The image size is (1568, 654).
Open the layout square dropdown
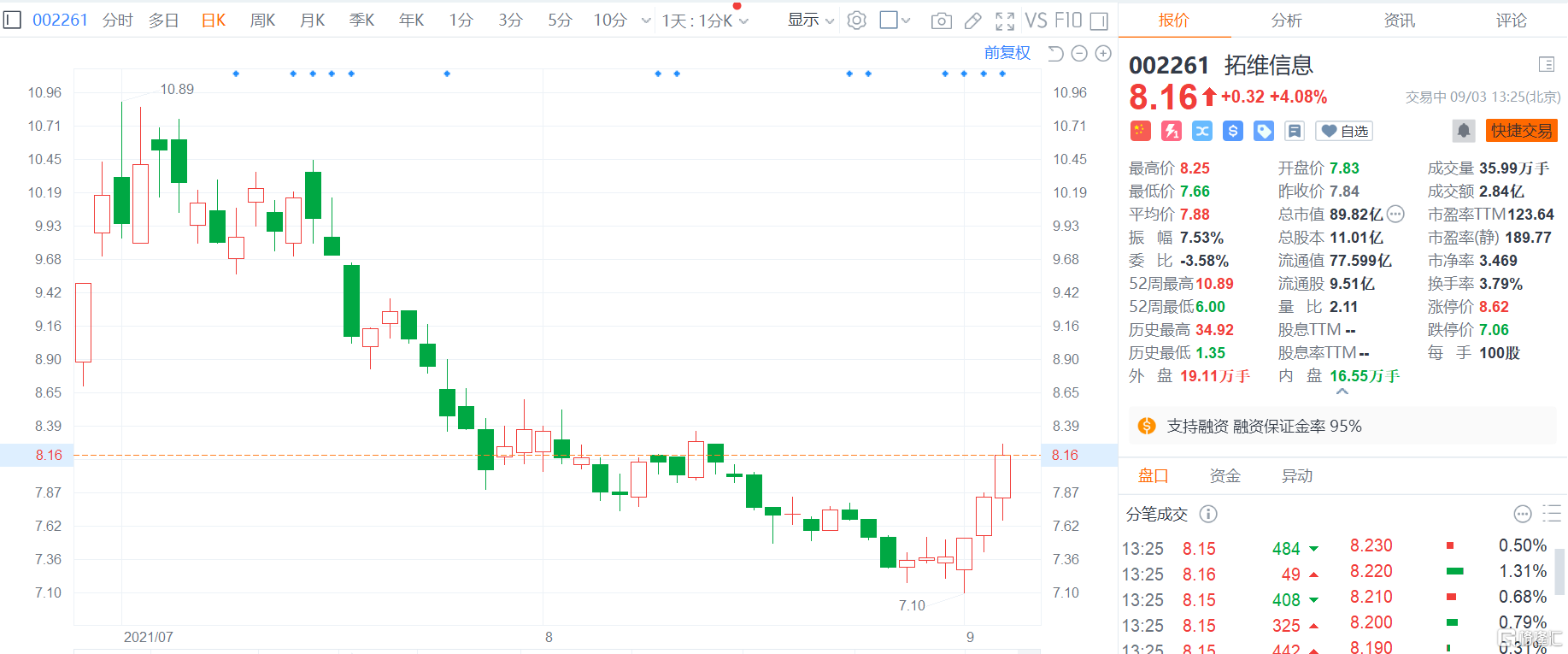(x=895, y=21)
